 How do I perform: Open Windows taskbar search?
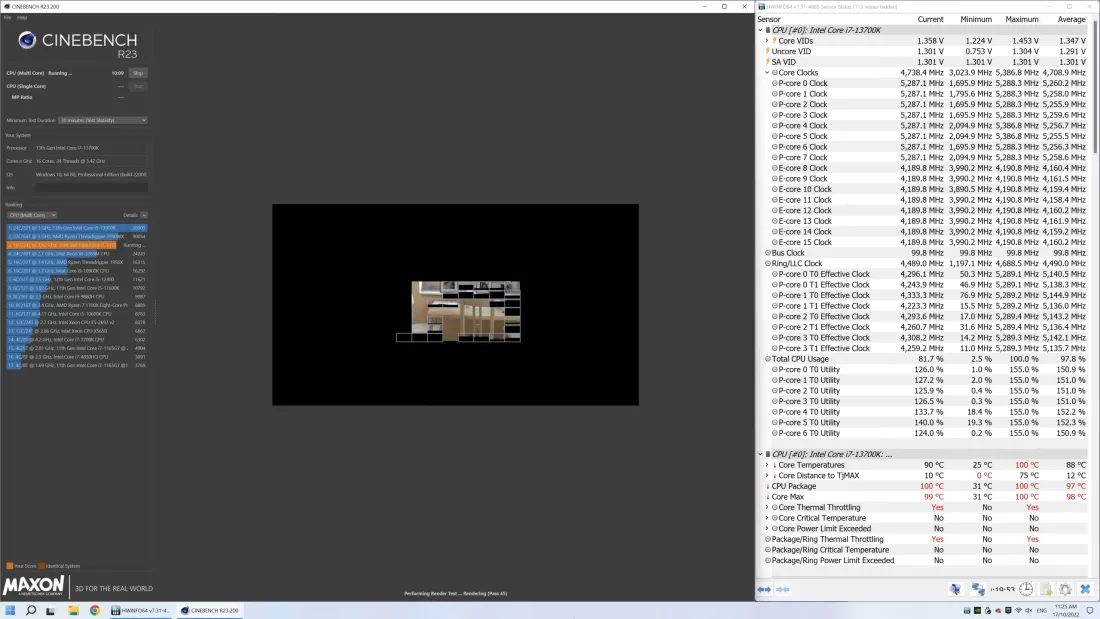30,611
